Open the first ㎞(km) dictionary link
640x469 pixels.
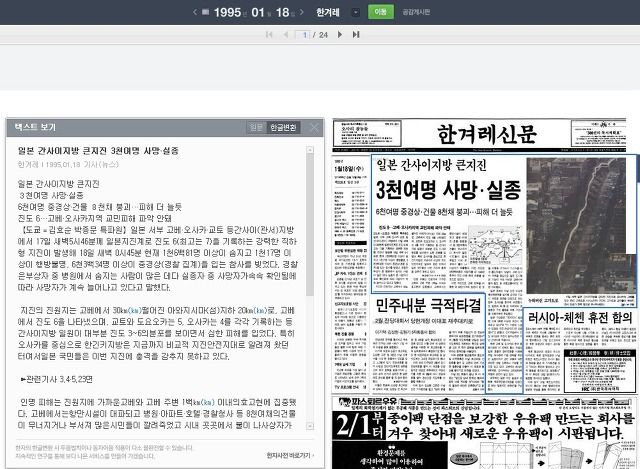134,311
